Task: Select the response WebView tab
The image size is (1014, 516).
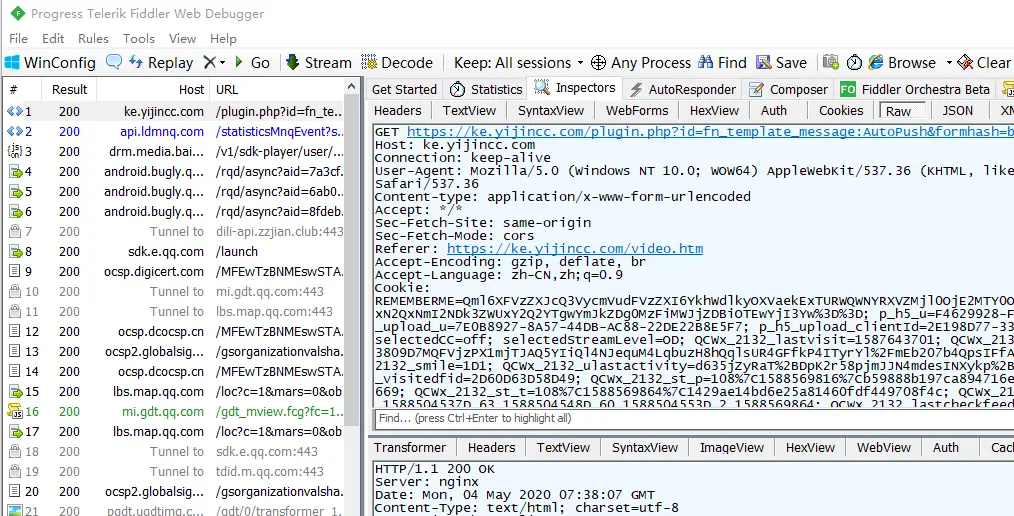Action: pyautogui.click(x=884, y=447)
